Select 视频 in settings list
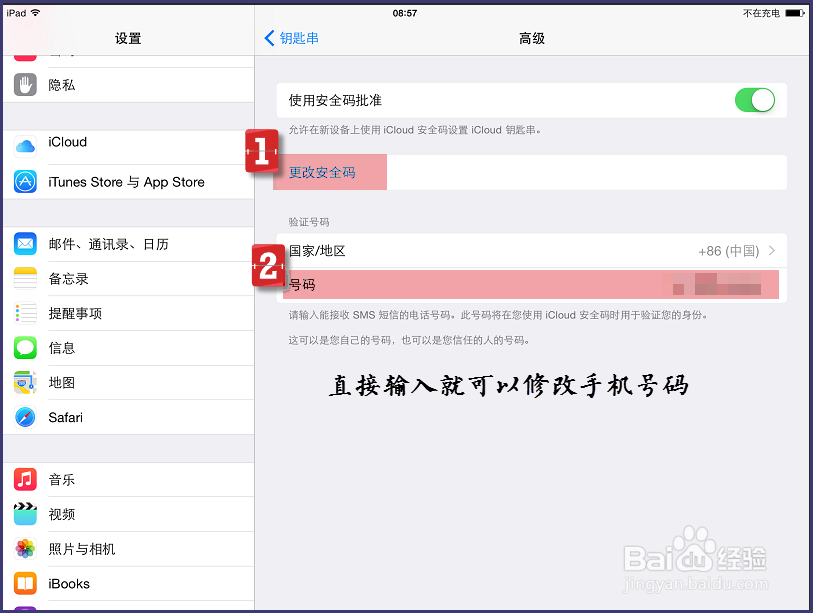Image resolution: width=813 pixels, height=613 pixels. click(129, 514)
